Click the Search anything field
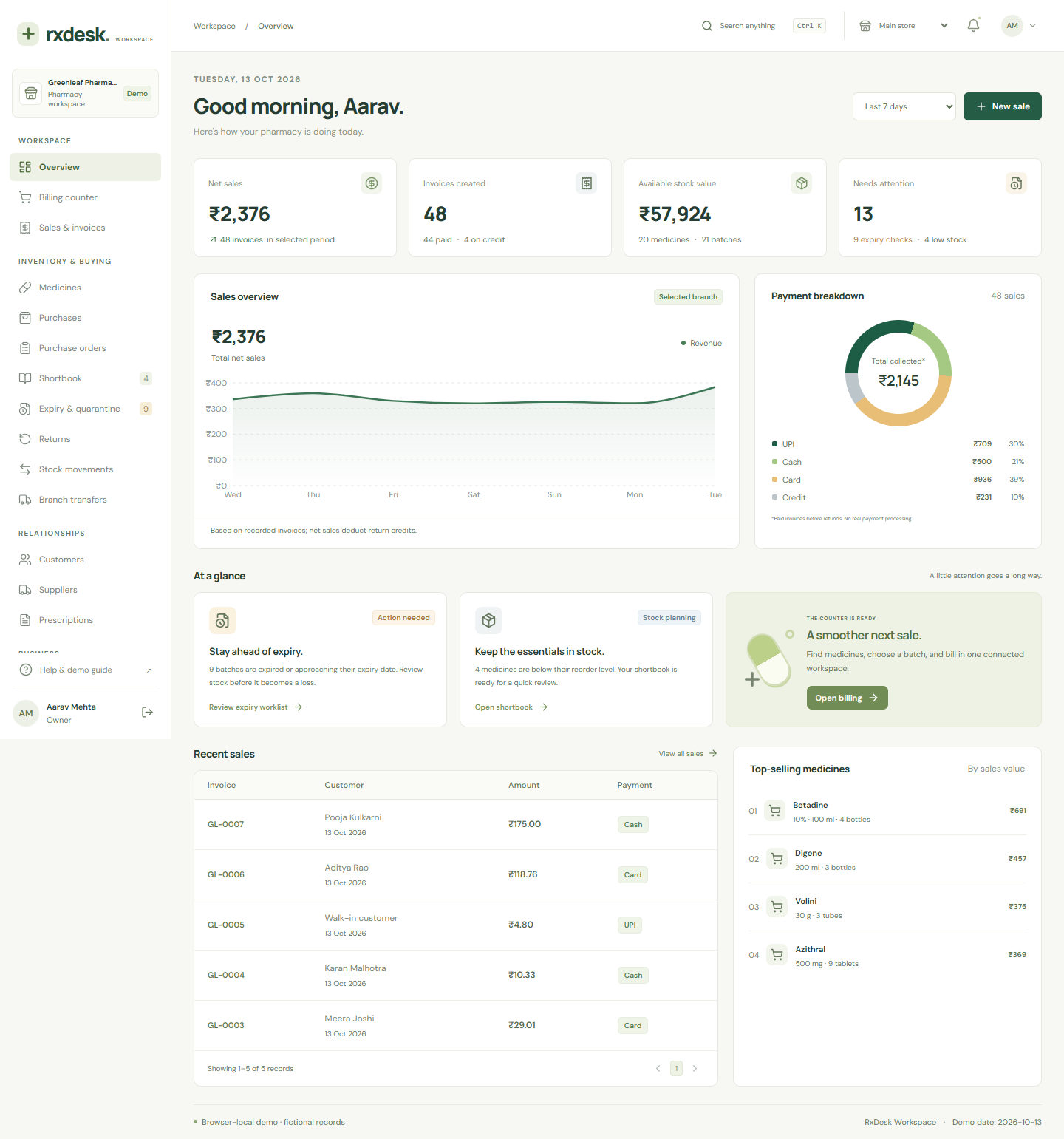This screenshot has width=1064, height=1139. (763, 26)
